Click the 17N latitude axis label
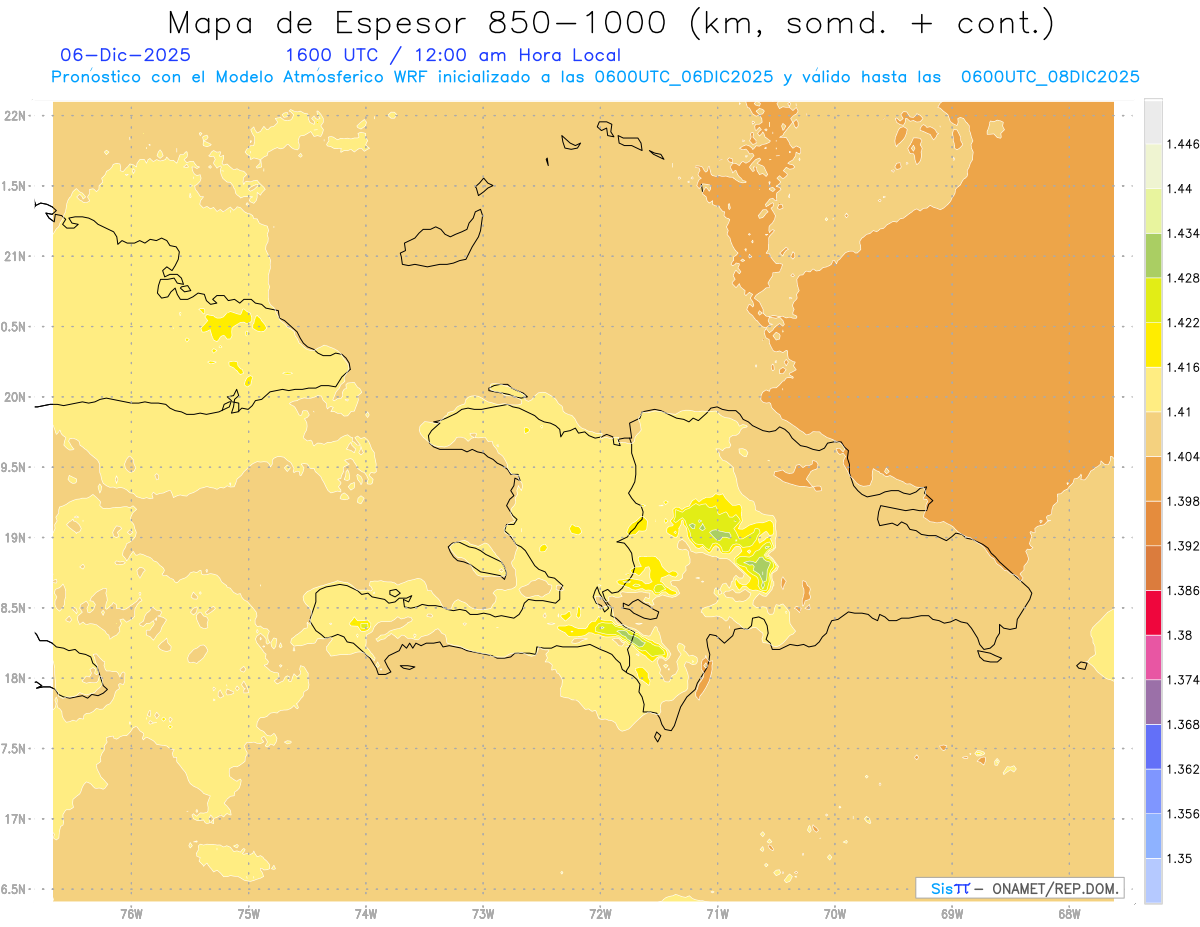Image resolution: width=1200 pixels, height=927 pixels. click(17, 820)
